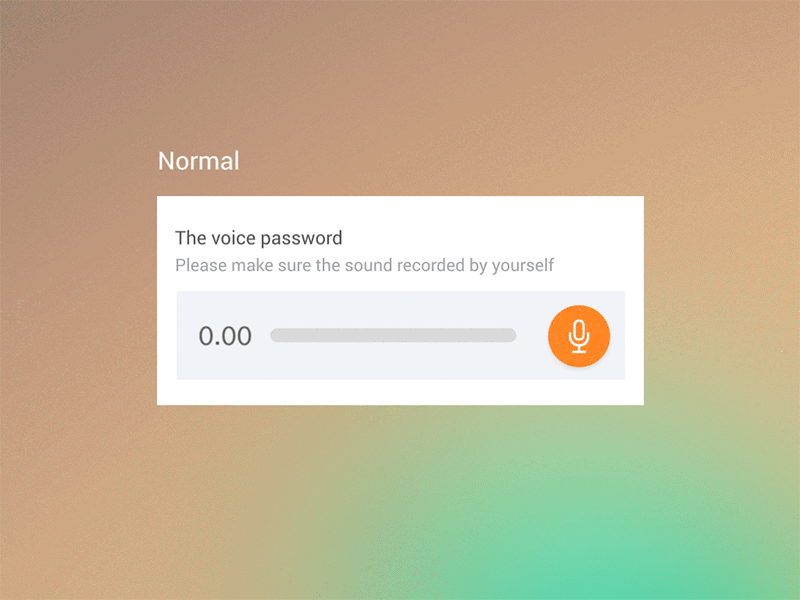This screenshot has width=800, height=600.
Task: Click the panel space between progress bar and microphone
Action: (532, 336)
